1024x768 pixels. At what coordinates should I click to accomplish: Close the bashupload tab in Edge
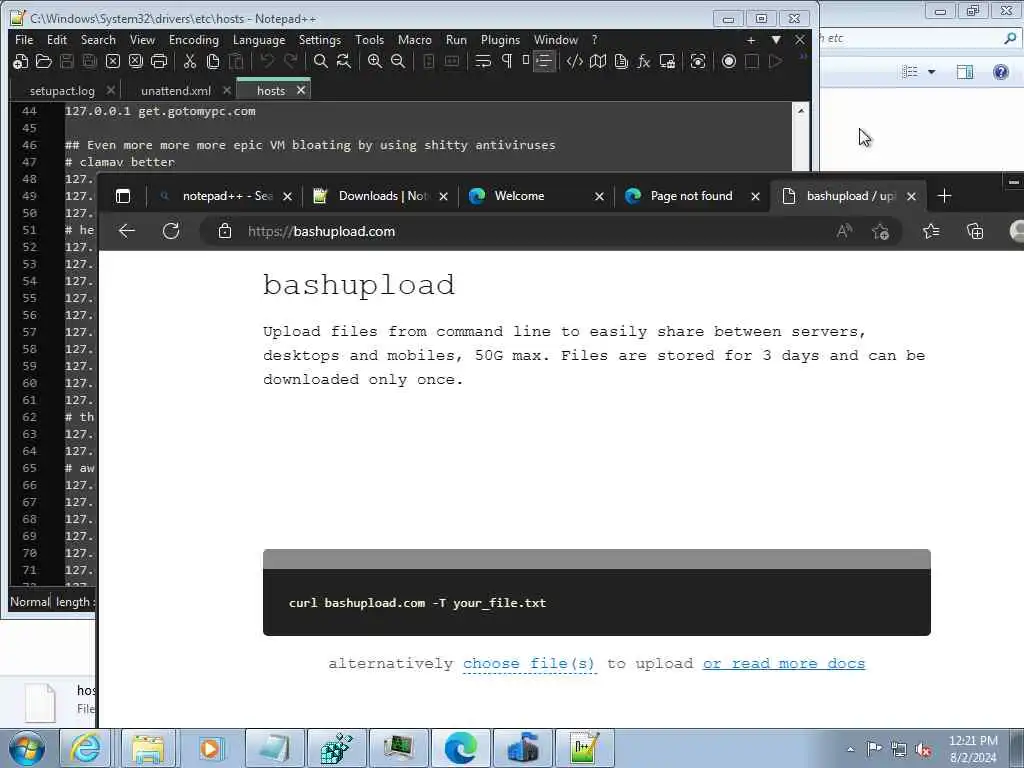click(x=912, y=196)
